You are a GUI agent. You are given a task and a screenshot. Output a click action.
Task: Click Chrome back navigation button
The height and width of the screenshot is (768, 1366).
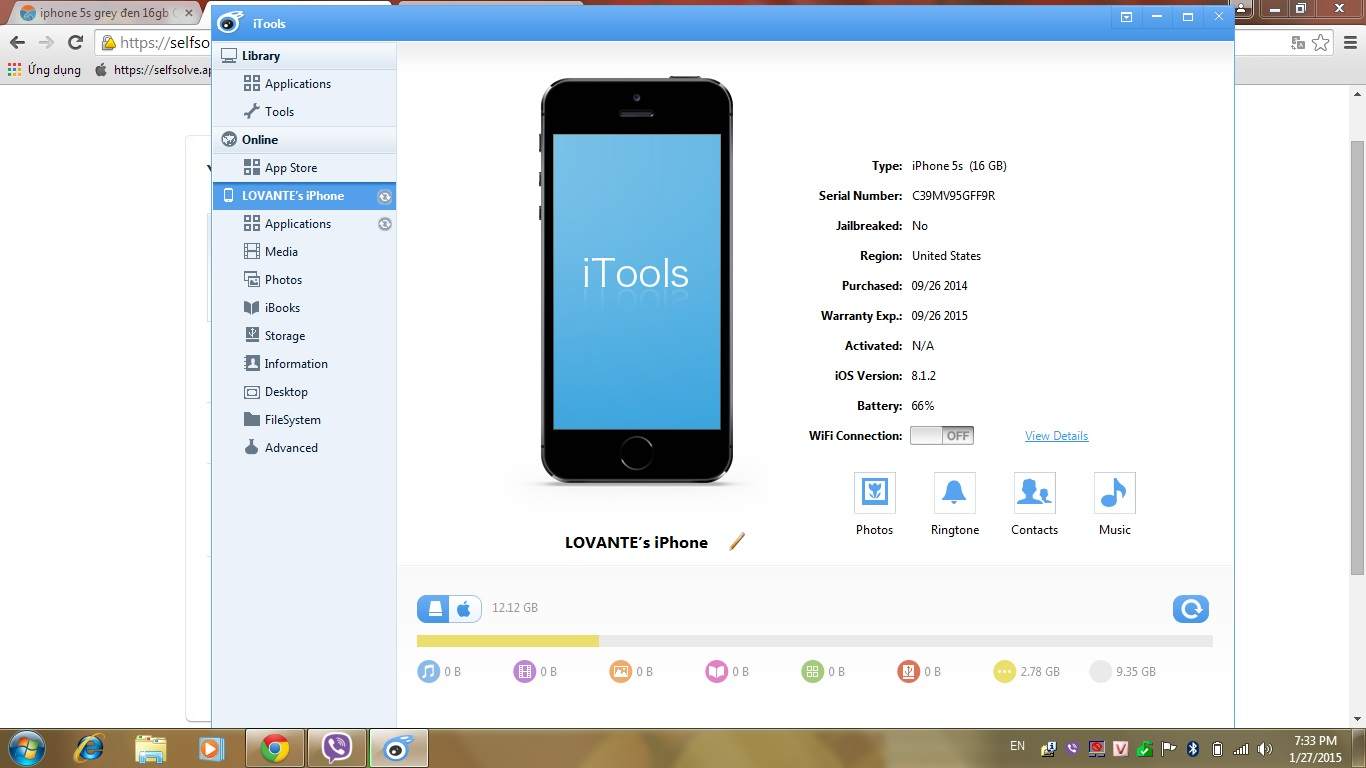click(17, 42)
